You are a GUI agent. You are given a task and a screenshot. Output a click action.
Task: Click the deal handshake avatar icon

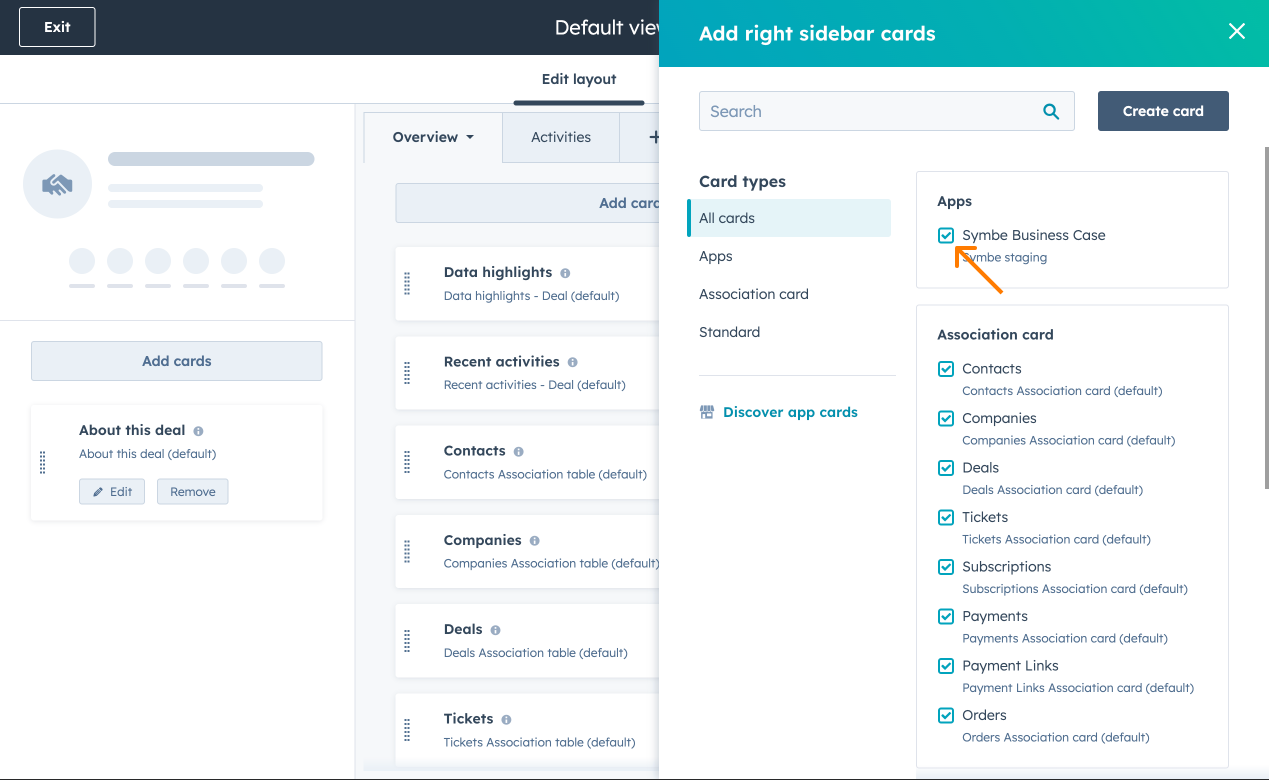58,184
